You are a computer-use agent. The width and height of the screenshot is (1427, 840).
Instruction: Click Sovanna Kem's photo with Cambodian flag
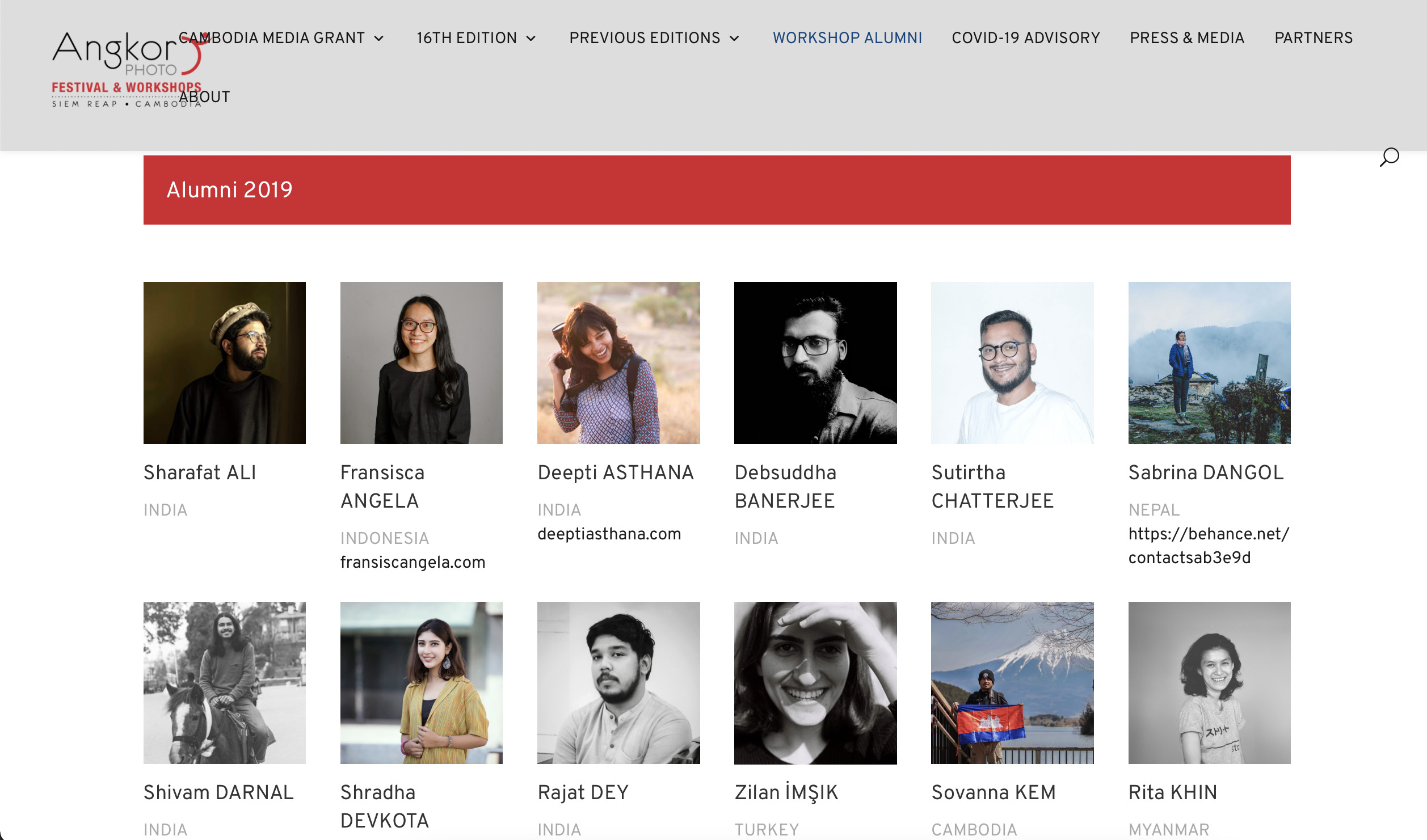point(1012,683)
